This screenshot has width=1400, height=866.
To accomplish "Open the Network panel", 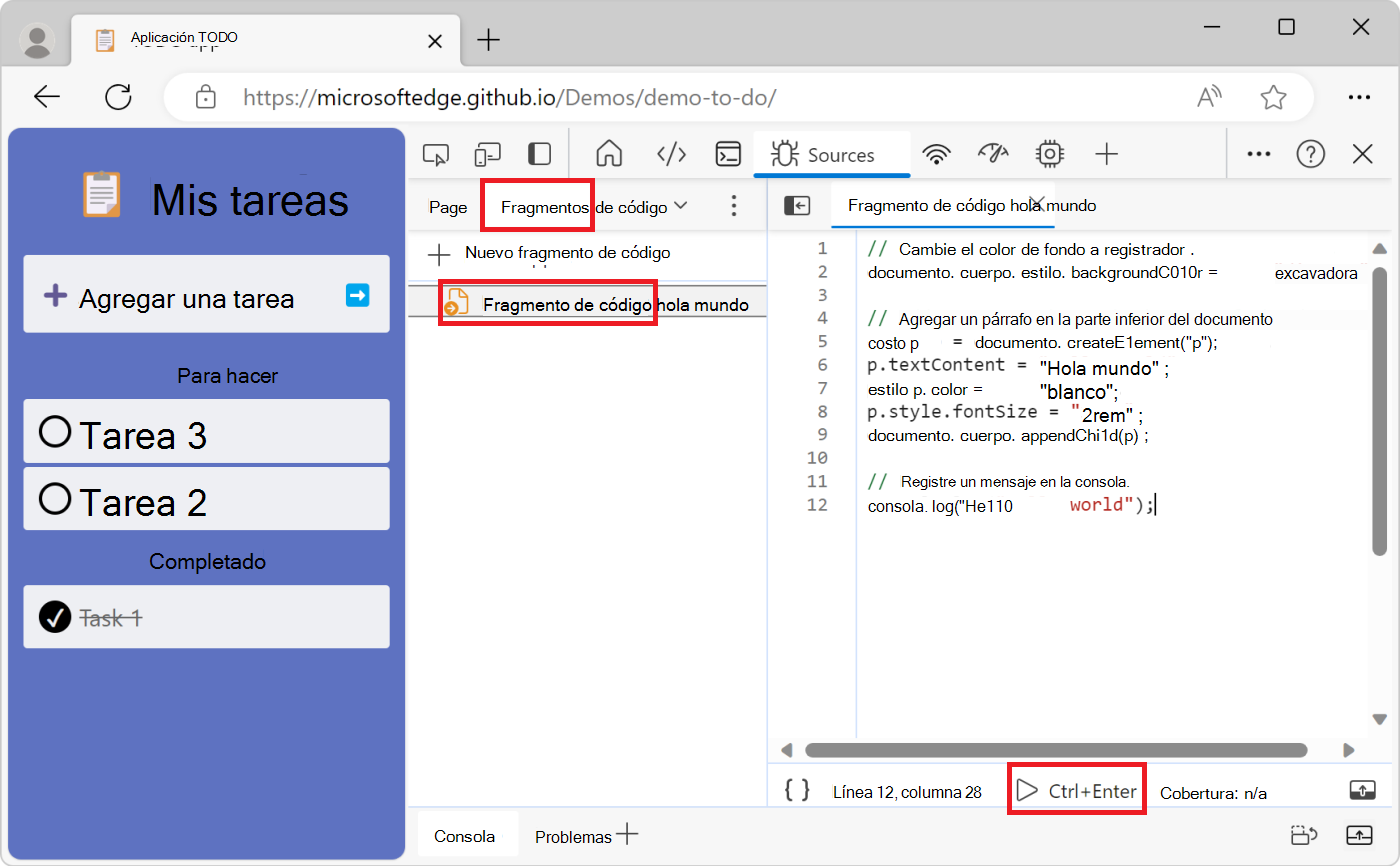I will (x=937, y=153).
